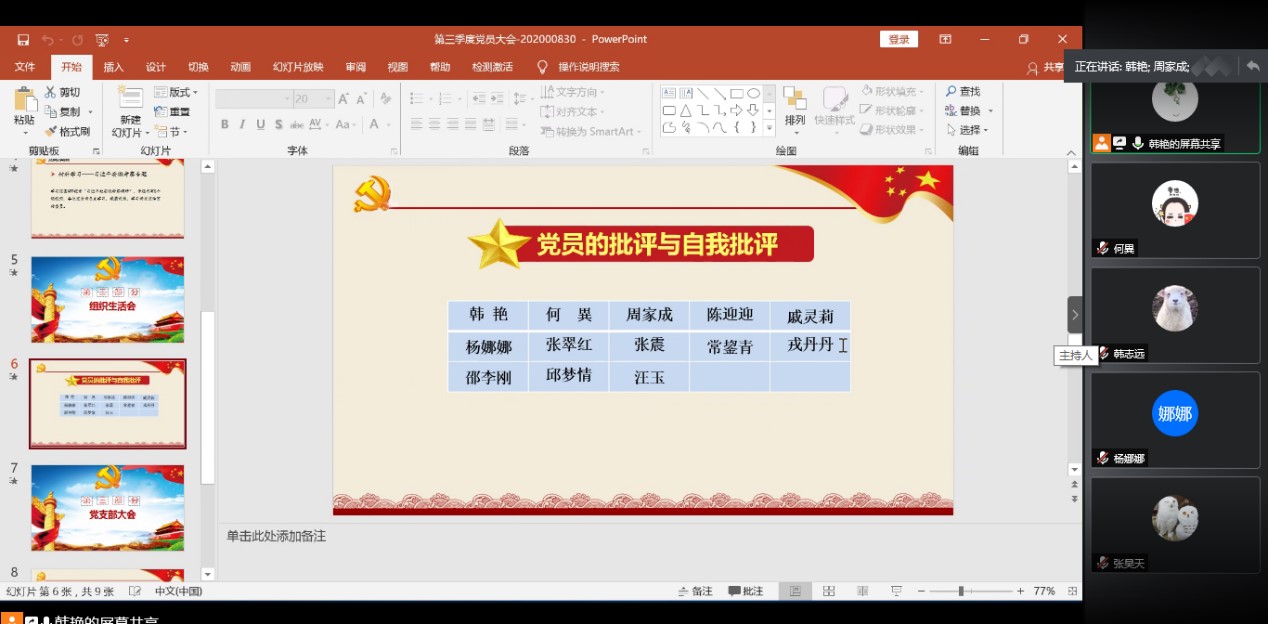Click the zoom slider in status bar
This screenshot has width=1268, height=624.
(961, 591)
